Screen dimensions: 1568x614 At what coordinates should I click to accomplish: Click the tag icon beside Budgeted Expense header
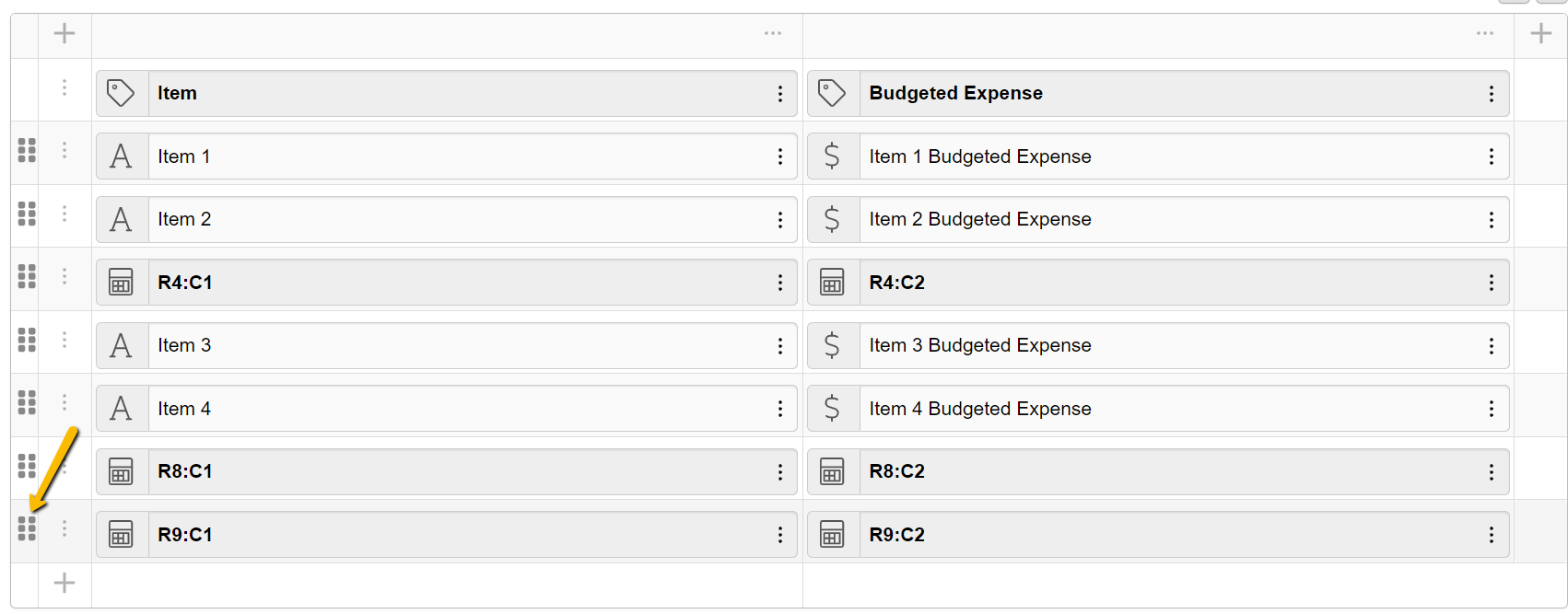pos(832,93)
